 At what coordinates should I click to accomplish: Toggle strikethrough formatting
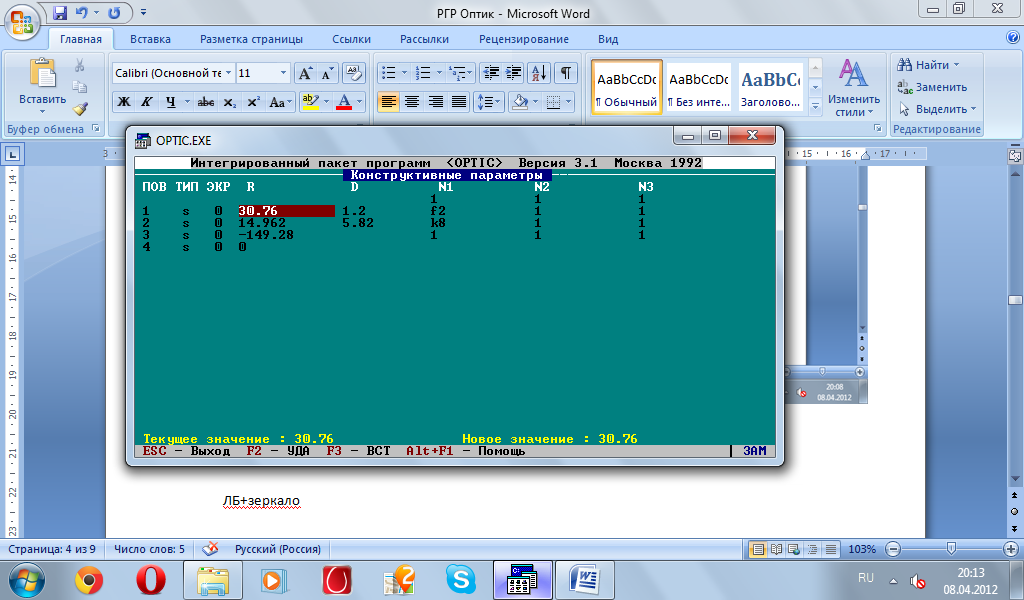[x=206, y=102]
